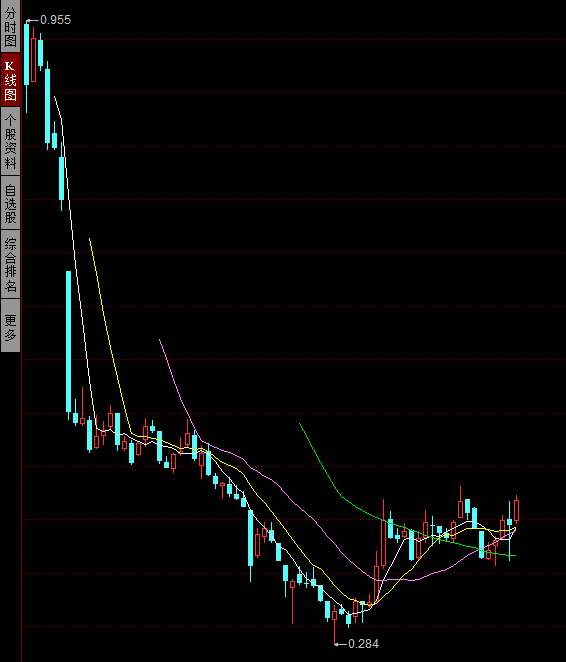566x662 pixels.
Task: Show the 综合排名 tab
Action: point(10,264)
